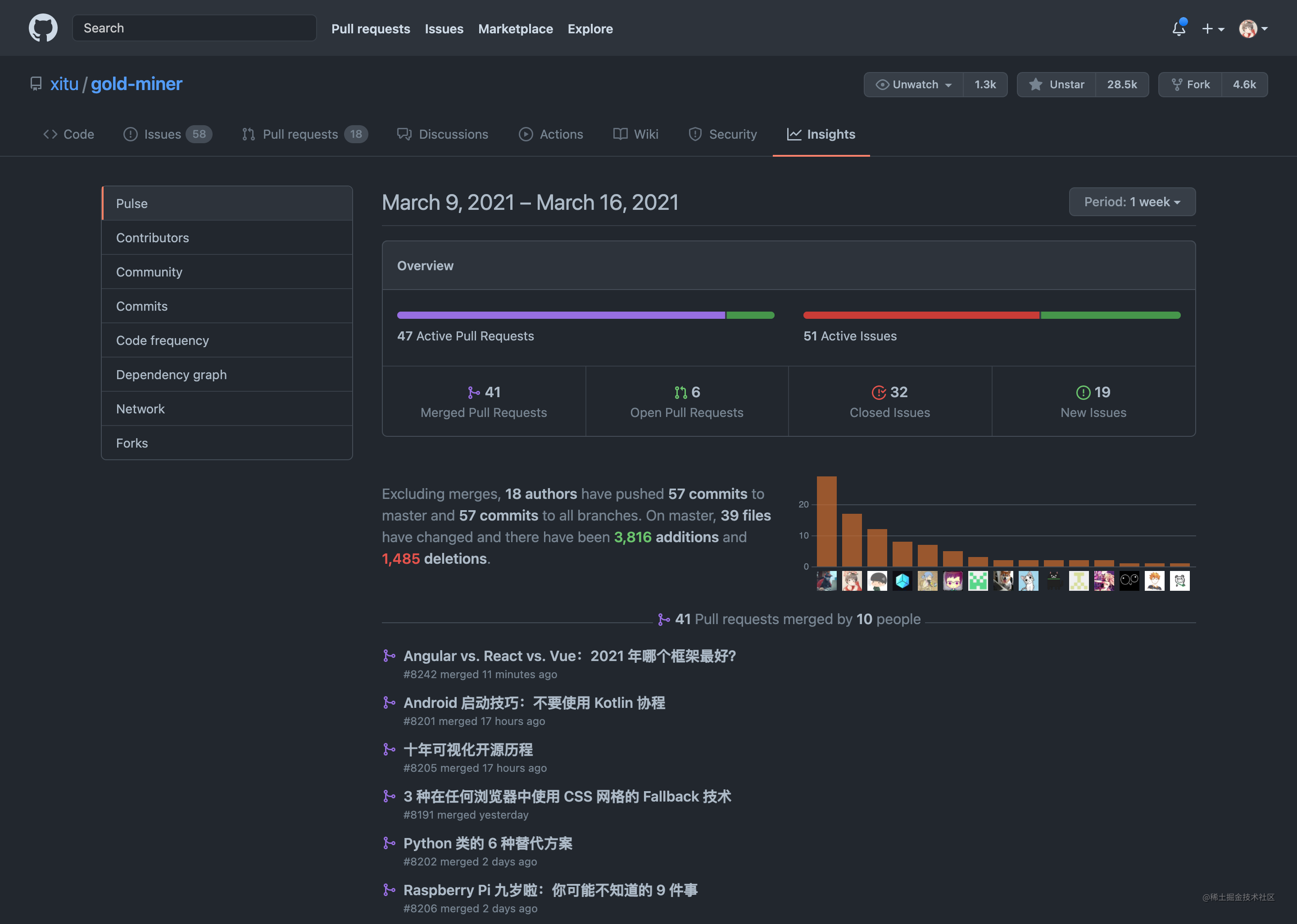Click the purple active pull requests progress bar
Screen dimensions: 1297x924
coord(561,315)
